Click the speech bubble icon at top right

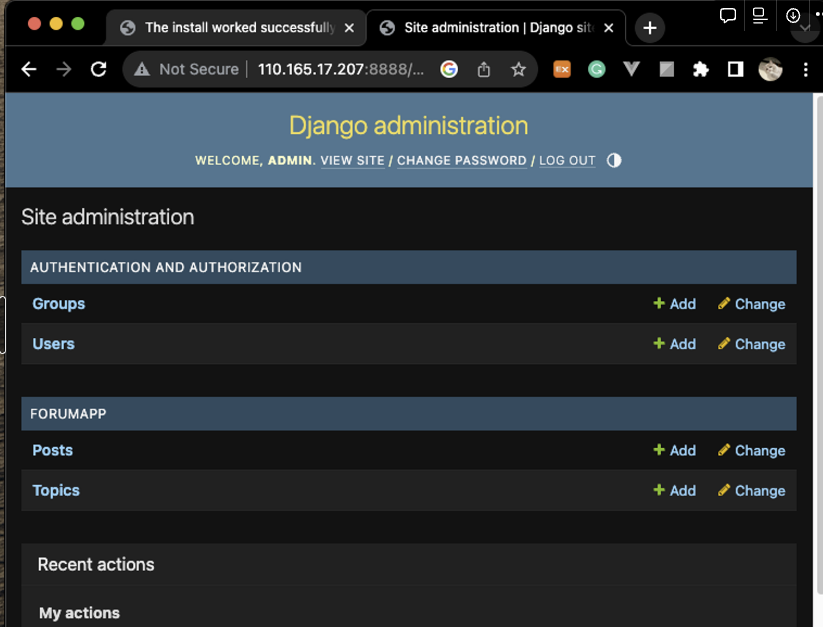(727, 16)
